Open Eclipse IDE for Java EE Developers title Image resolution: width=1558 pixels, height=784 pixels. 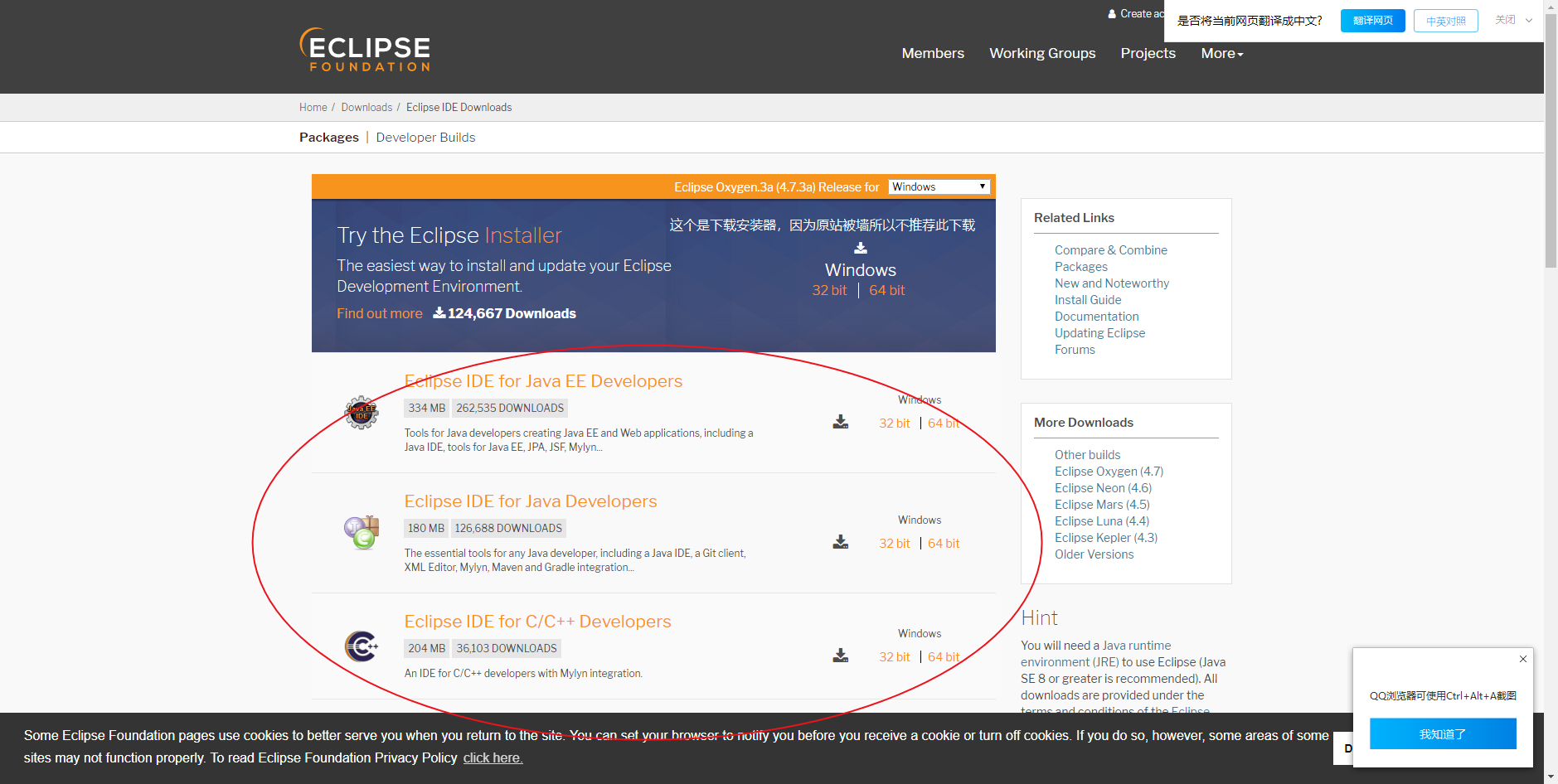tap(543, 381)
